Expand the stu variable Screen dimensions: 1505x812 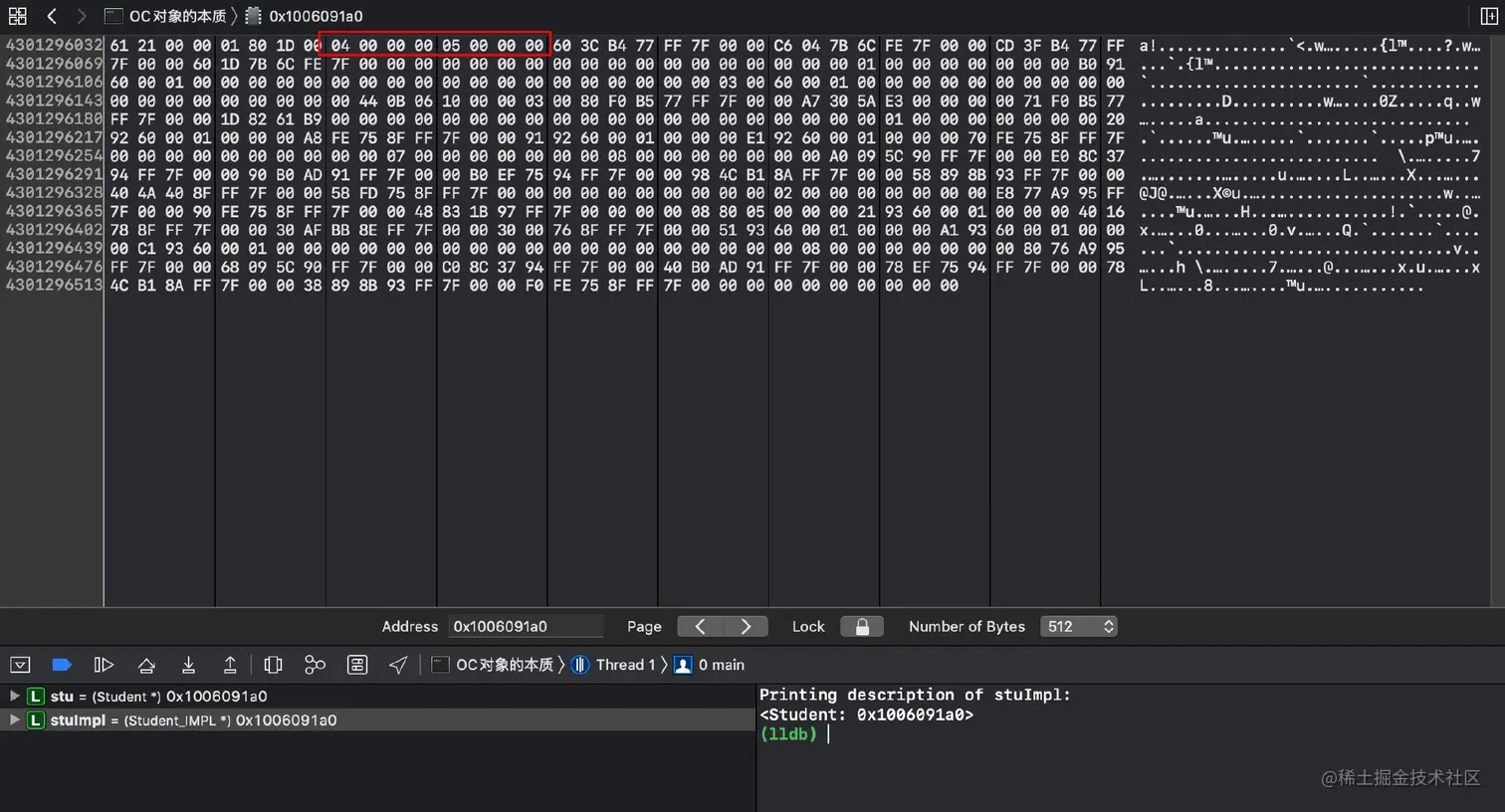(14, 696)
